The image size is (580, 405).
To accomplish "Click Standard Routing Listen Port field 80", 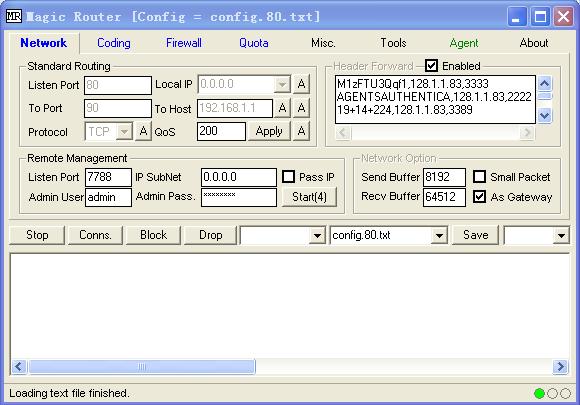I will click(x=118, y=85).
